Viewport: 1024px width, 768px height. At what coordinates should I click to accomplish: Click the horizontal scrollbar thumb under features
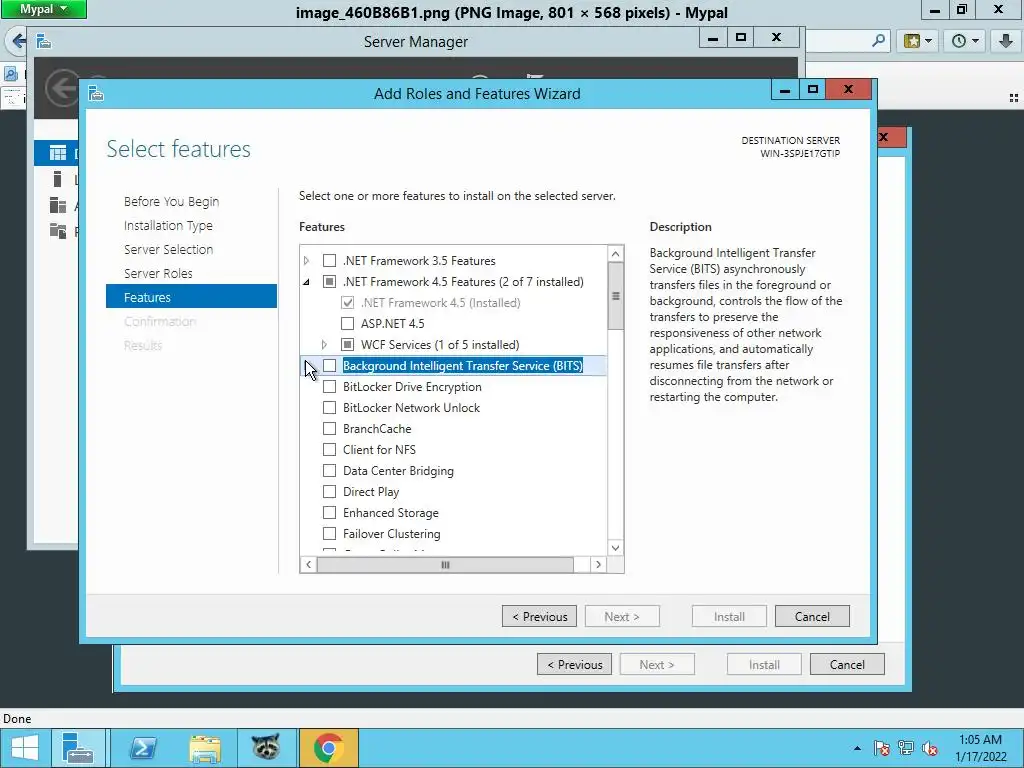pyautogui.click(x=445, y=564)
